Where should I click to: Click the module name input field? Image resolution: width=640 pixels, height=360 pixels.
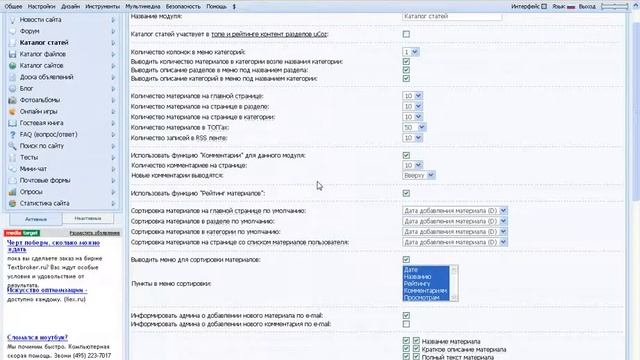pyautogui.click(x=452, y=16)
